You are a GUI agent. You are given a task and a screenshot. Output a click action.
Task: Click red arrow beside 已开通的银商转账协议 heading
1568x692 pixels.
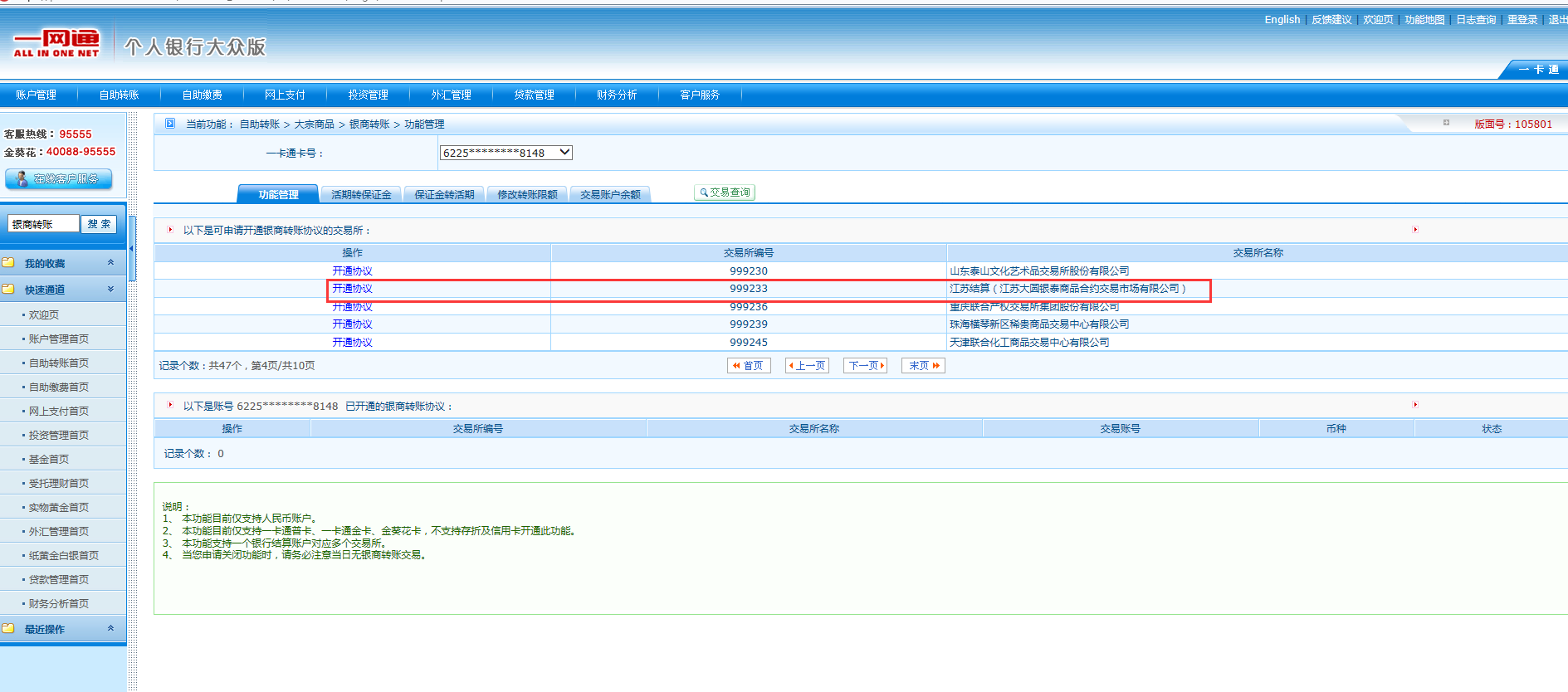[170, 405]
